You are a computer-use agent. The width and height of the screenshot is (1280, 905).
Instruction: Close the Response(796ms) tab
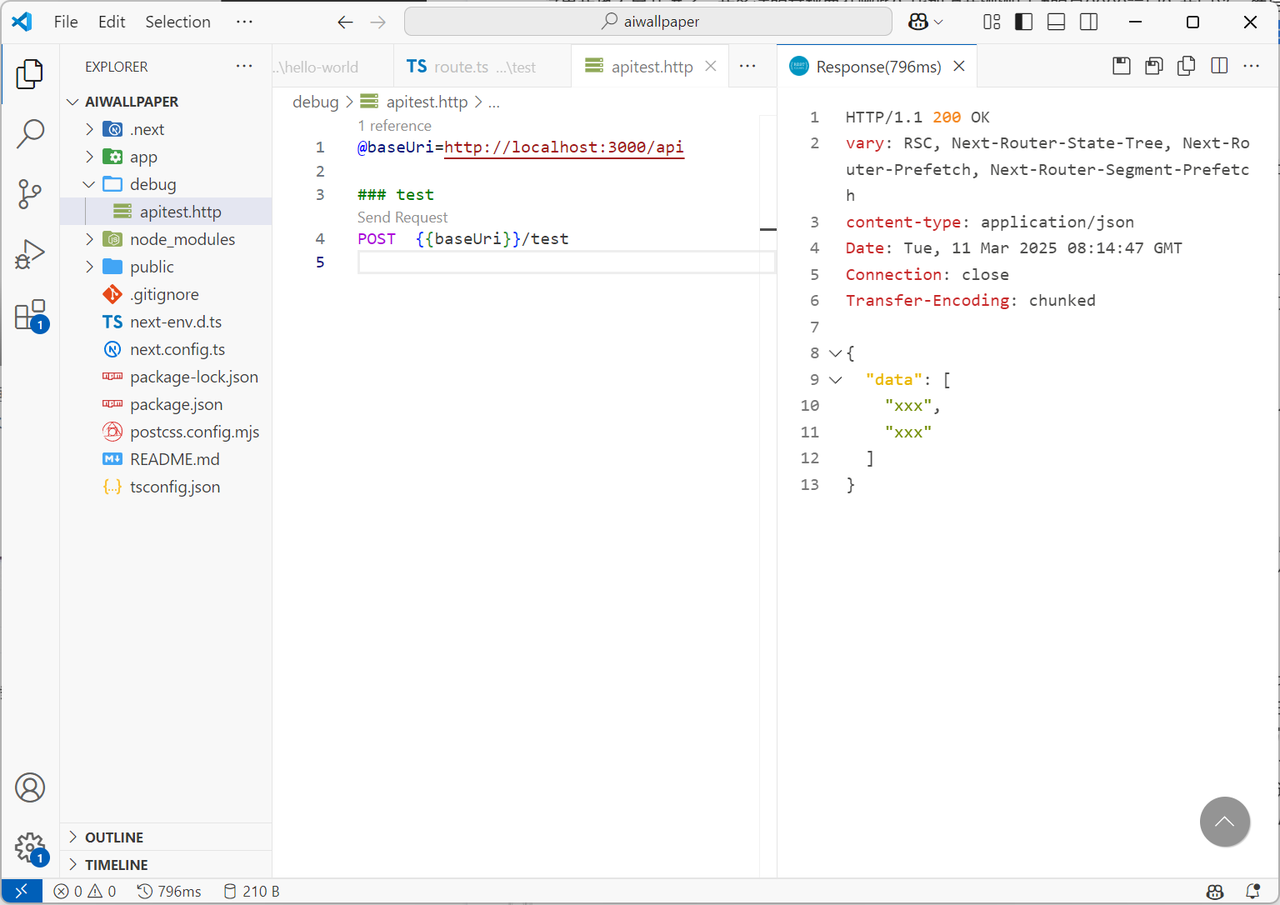[959, 66]
